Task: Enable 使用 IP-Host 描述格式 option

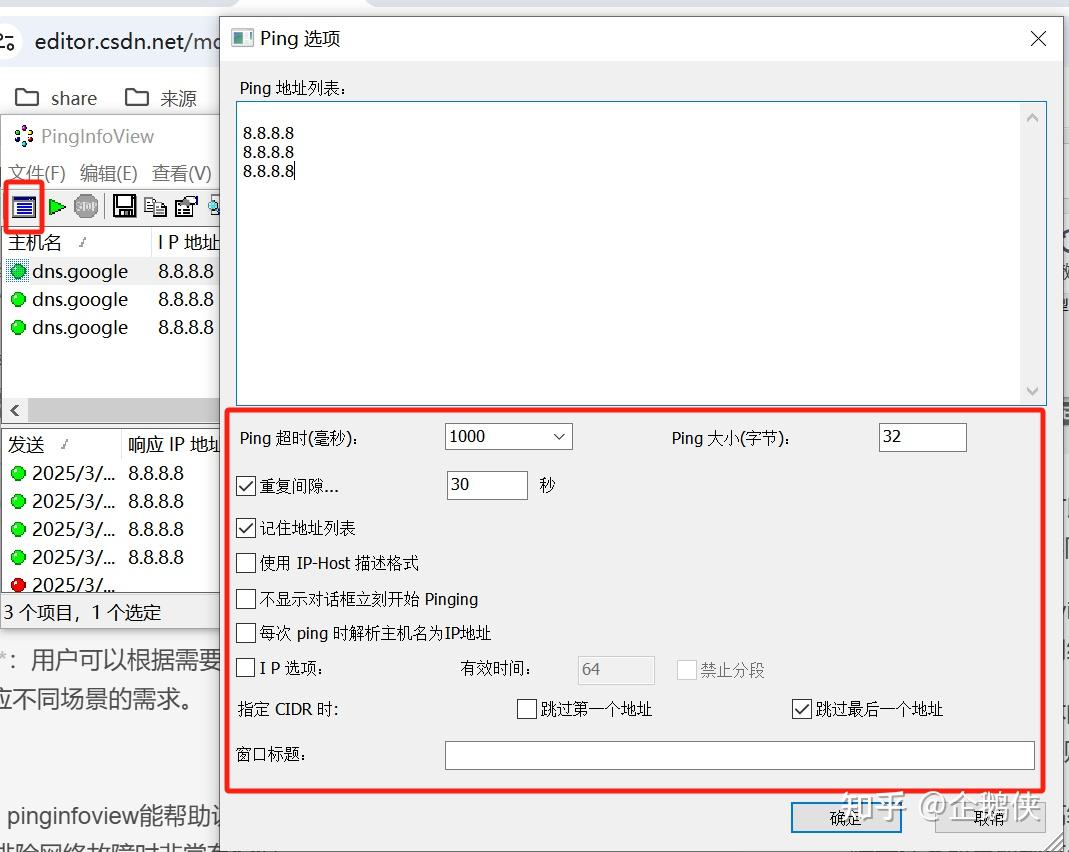Action: coord(245,563)
